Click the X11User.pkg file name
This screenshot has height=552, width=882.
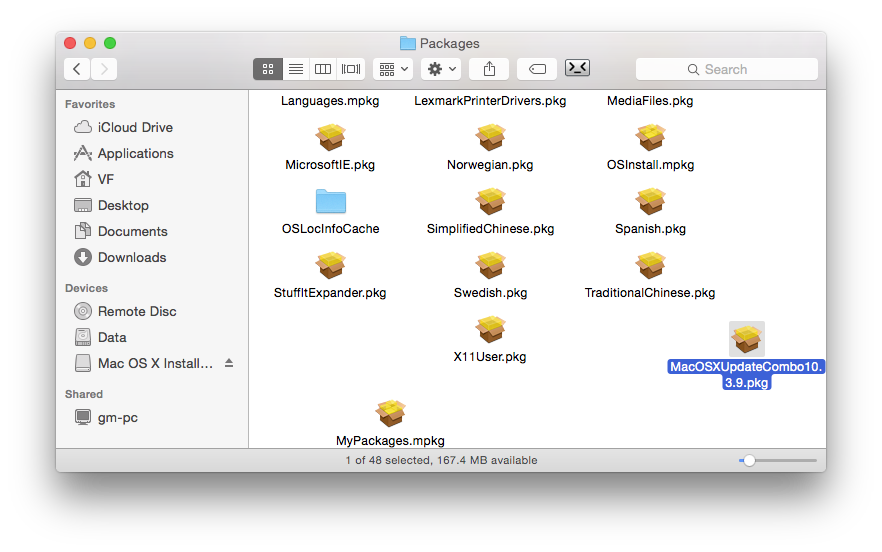[490, 357]
